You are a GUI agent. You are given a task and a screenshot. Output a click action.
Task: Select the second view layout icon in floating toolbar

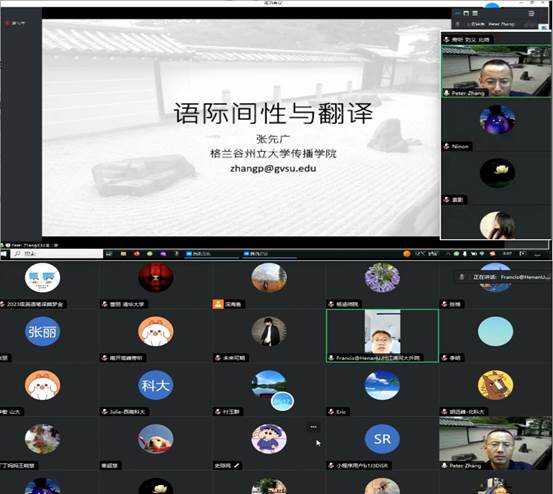click(x=466, y=13)
